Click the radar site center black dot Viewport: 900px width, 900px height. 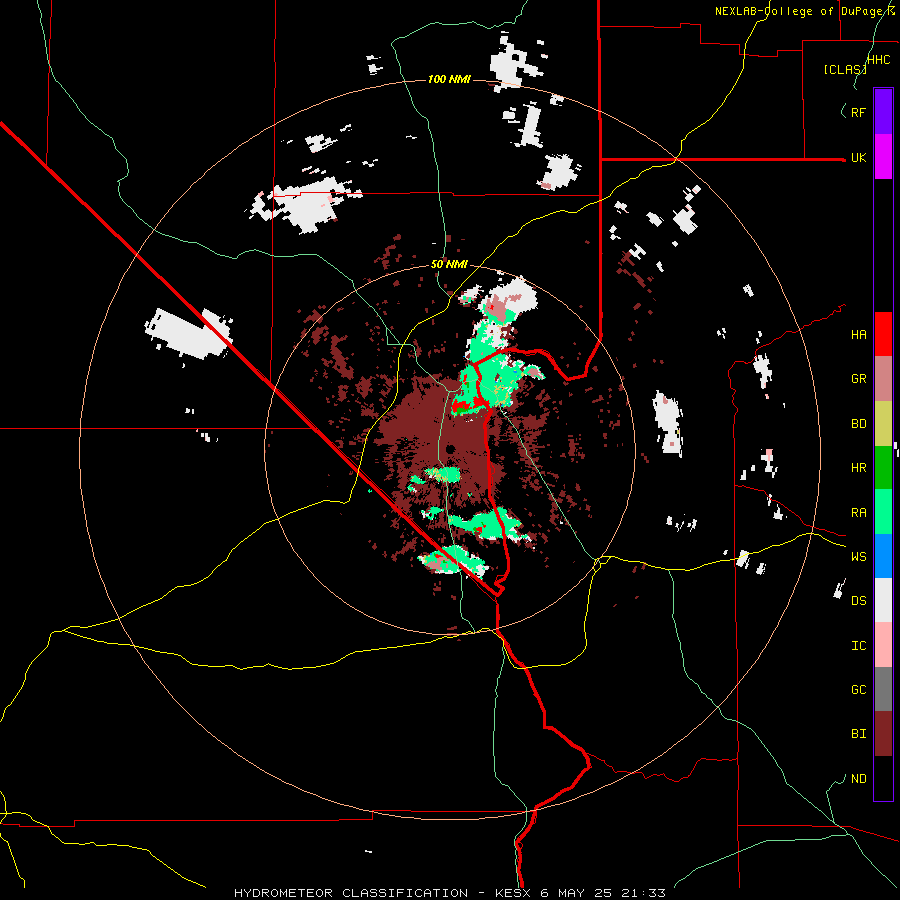[451, 448]
